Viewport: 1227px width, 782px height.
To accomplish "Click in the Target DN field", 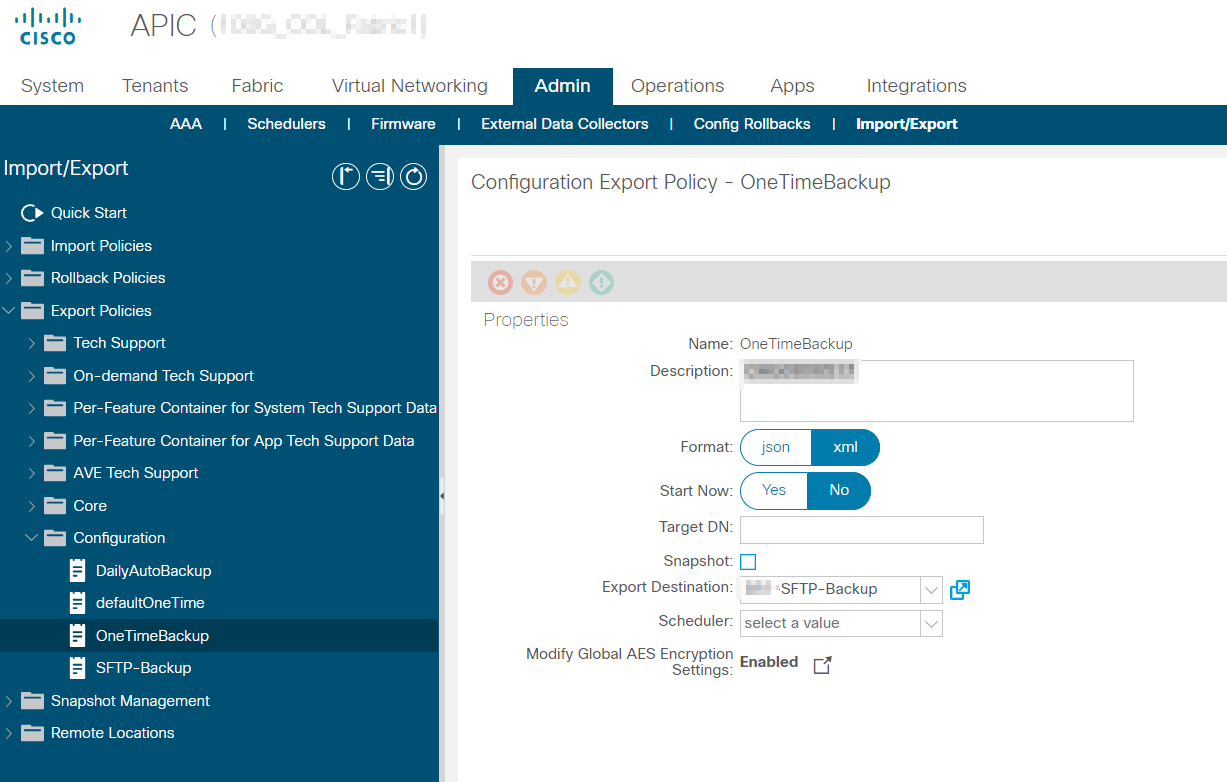I will (x=862, y=530).
